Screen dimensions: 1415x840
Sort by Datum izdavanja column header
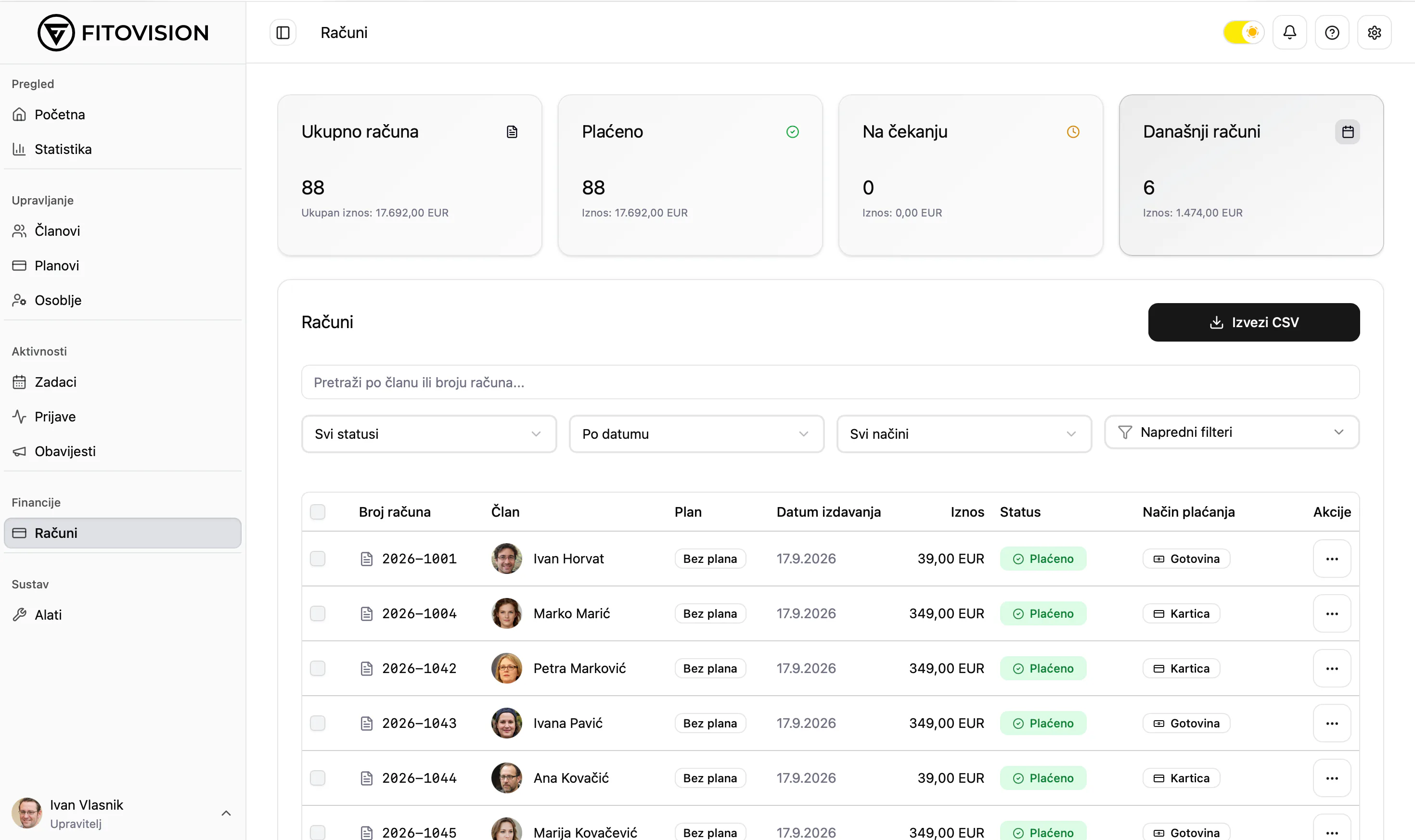point(828,512)
